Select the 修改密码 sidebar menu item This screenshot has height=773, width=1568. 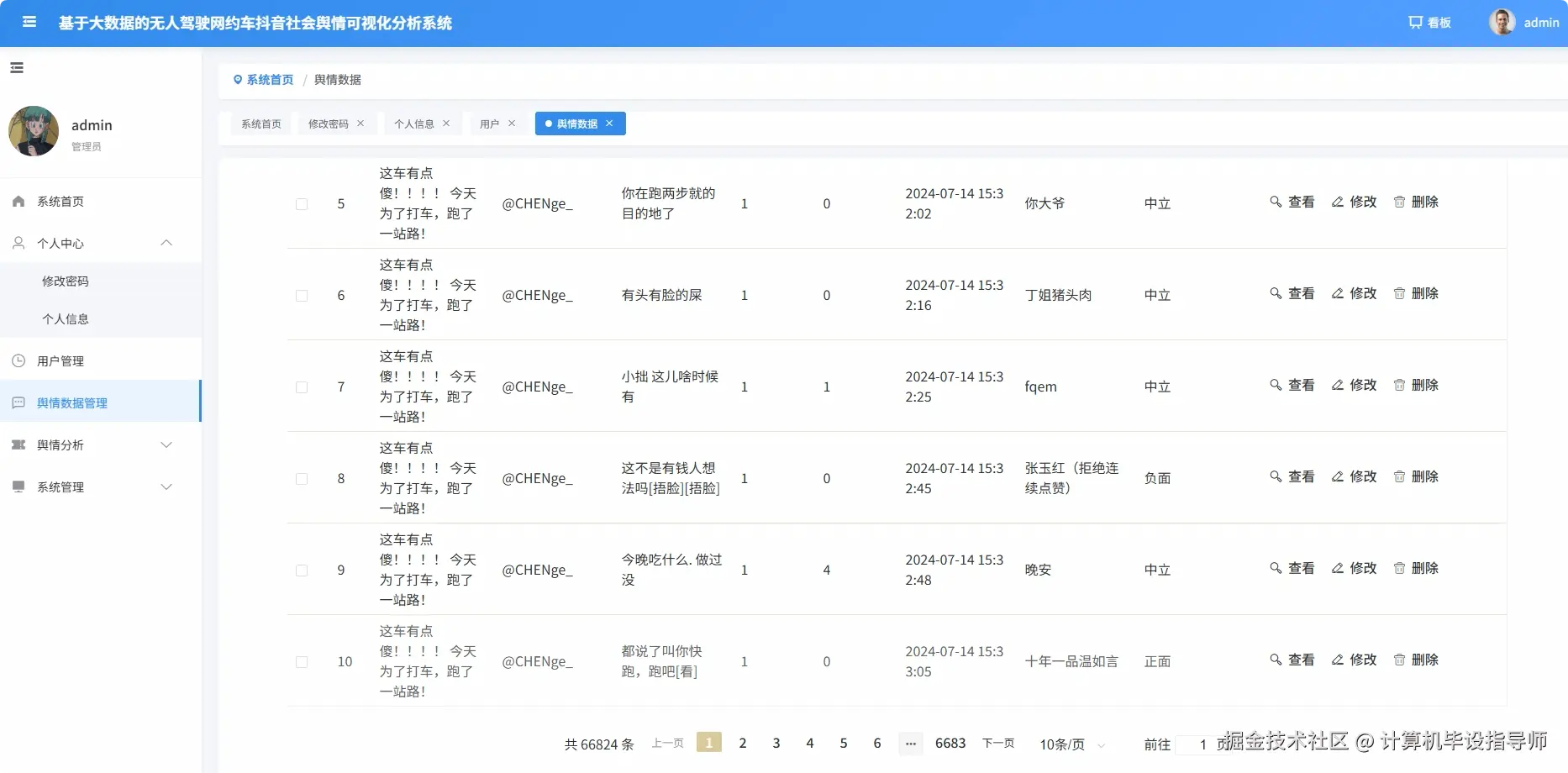(x=66, y=281)
